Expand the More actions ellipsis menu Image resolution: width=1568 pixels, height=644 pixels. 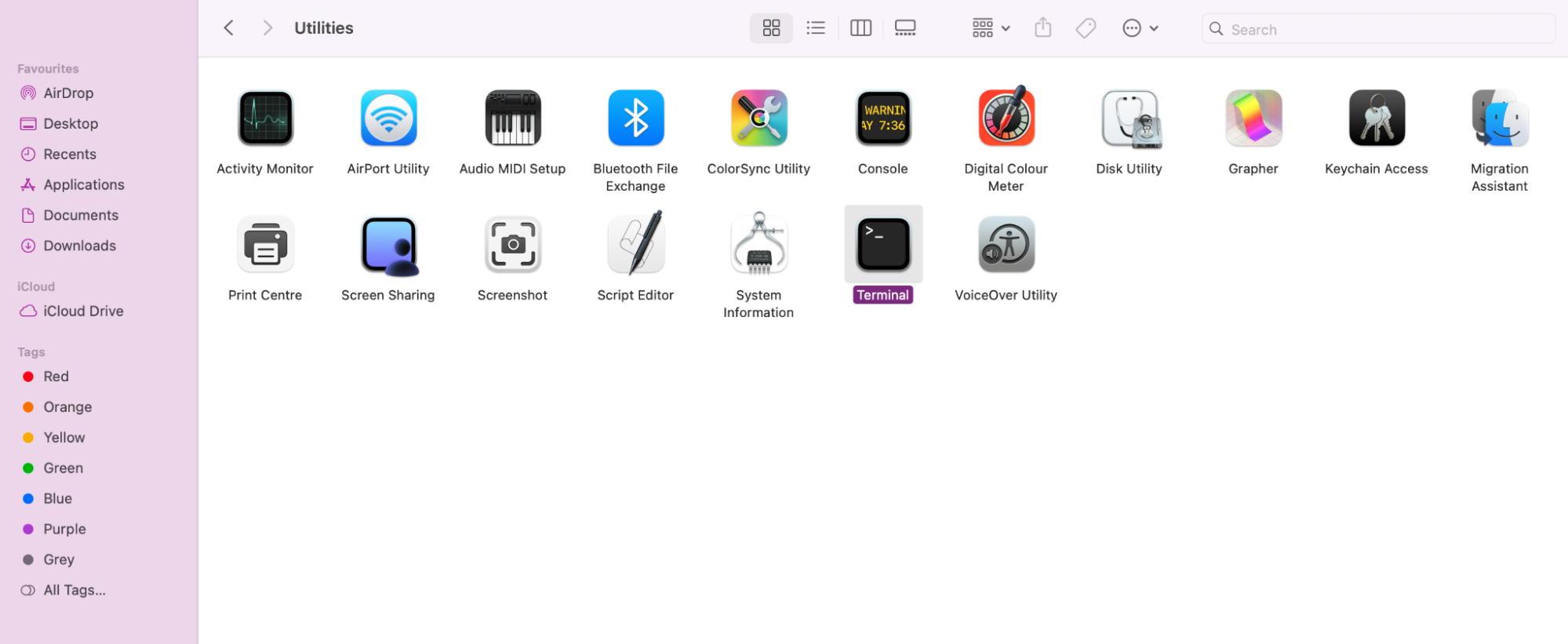pyautogui.click(x=1140, y=28)
